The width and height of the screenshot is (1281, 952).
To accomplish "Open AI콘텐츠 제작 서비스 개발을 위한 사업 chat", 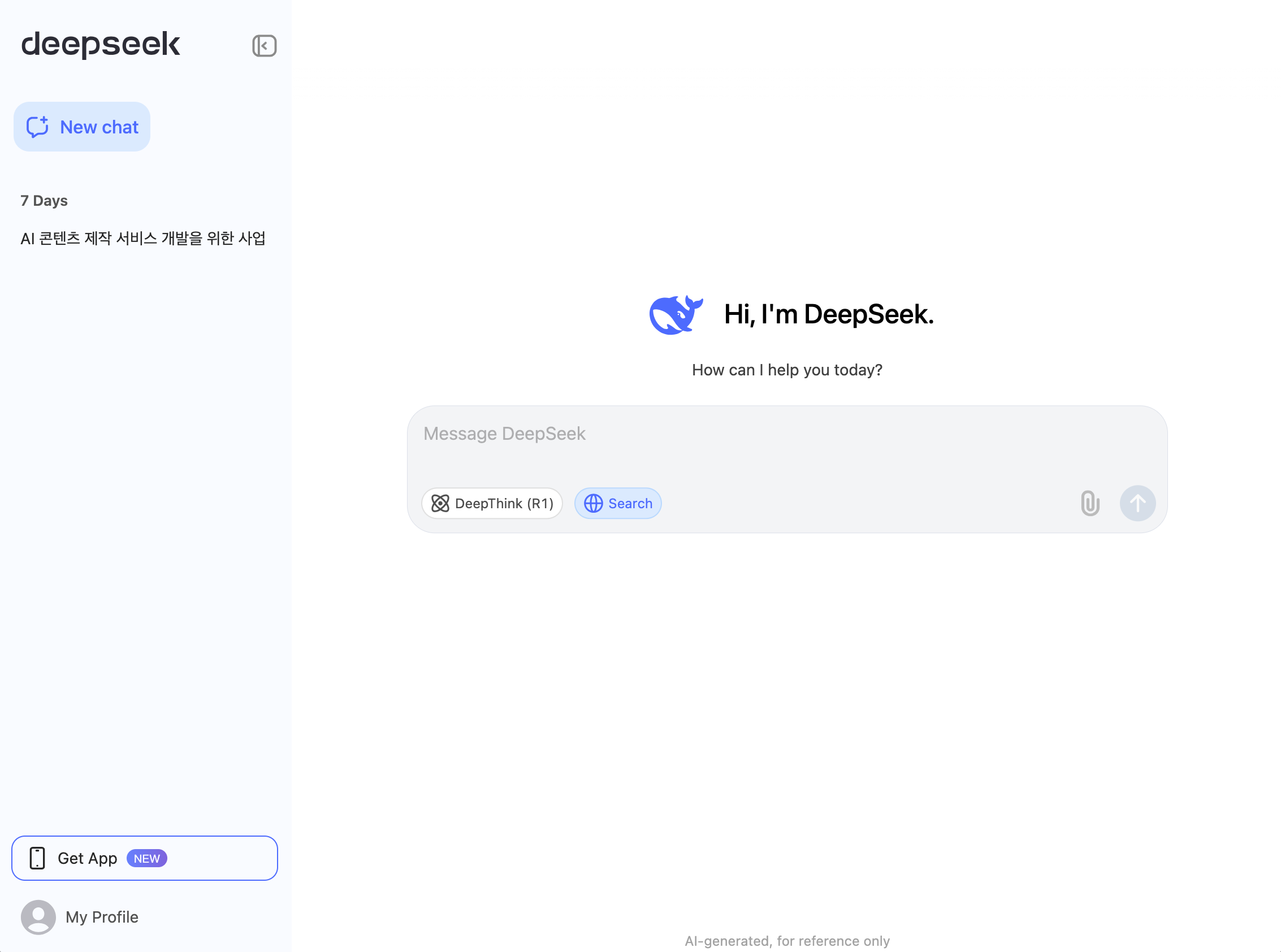I will tap(144, 238).
